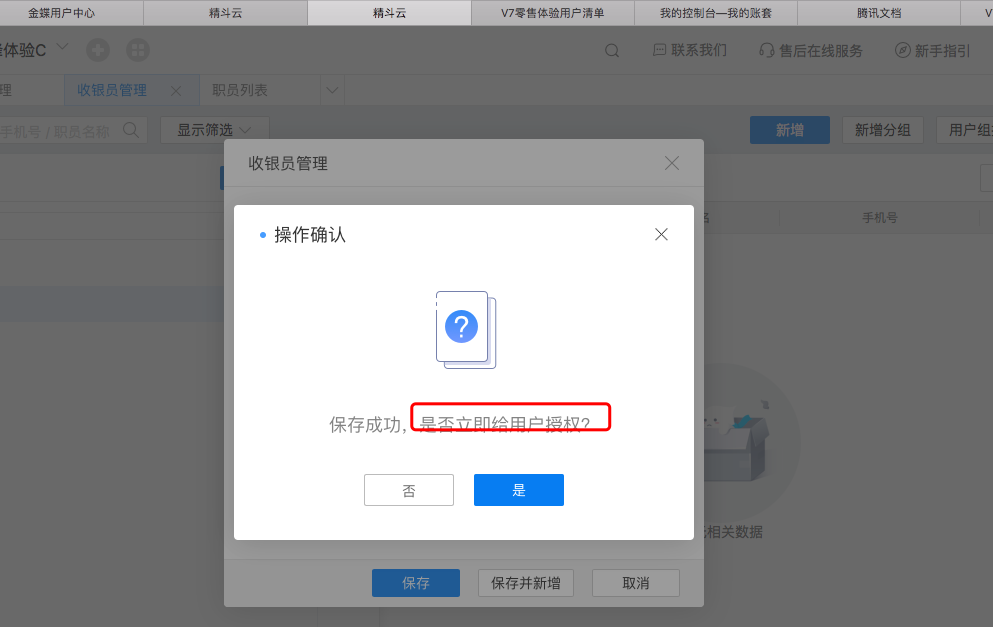Click 是 to authorize user now

click(519, 490)
